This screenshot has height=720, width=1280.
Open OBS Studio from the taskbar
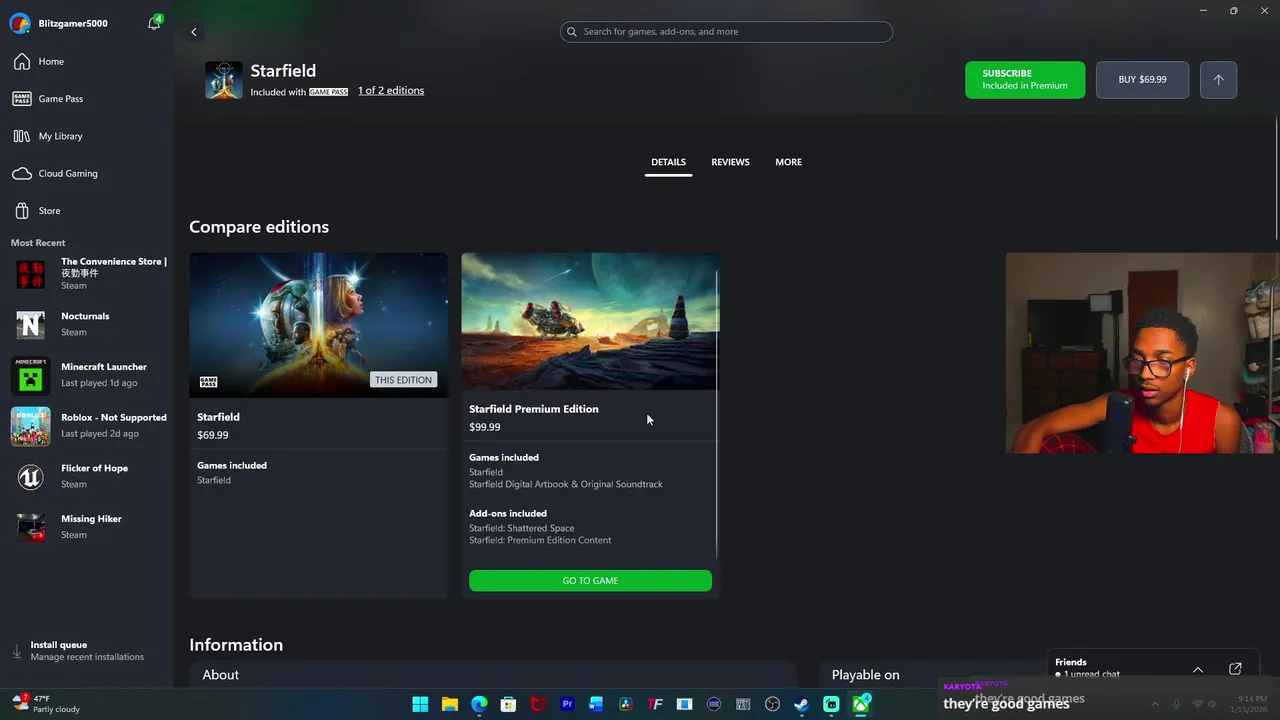(772, 704)
